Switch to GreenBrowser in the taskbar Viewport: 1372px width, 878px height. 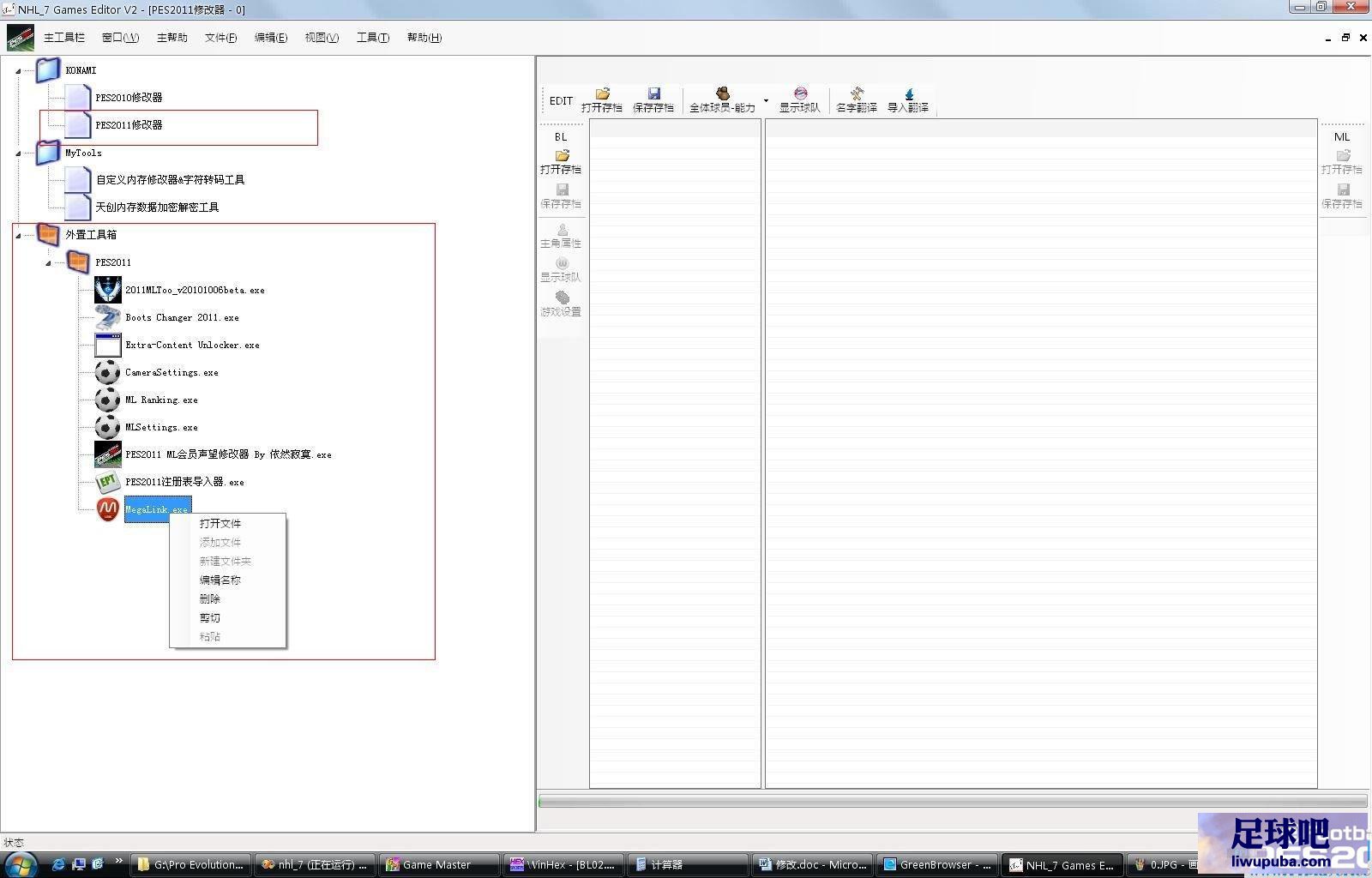point(937,864)
